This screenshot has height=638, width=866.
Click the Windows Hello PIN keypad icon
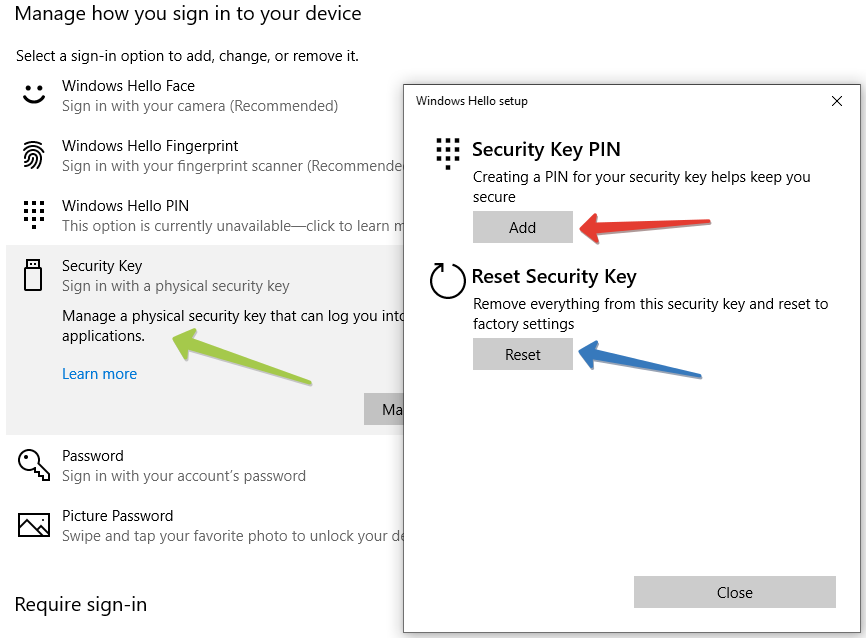[x=34, y=214]
